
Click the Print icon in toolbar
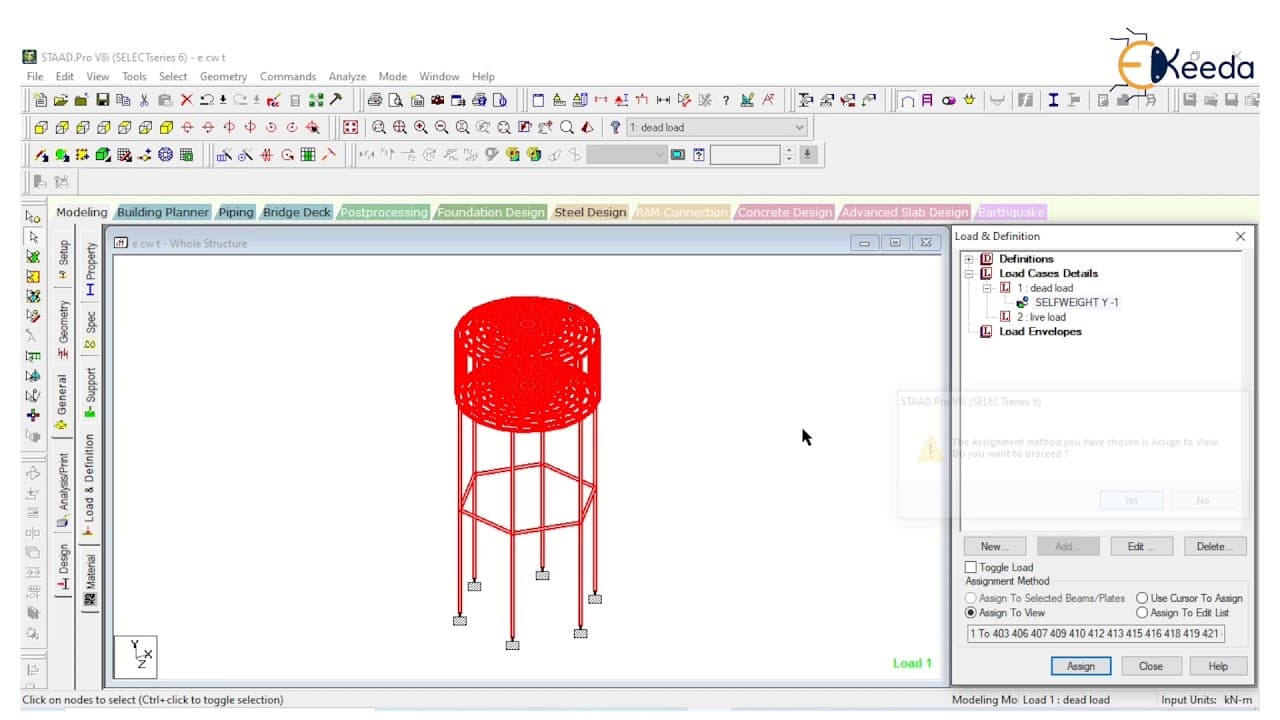[x=375, y=100]
